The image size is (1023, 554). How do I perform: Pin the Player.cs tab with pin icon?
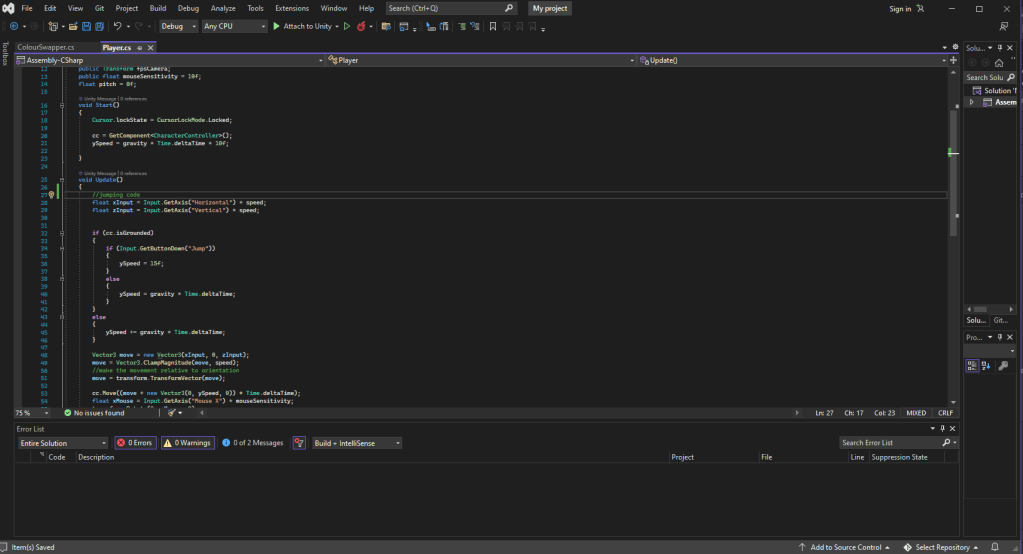(141, 47)
